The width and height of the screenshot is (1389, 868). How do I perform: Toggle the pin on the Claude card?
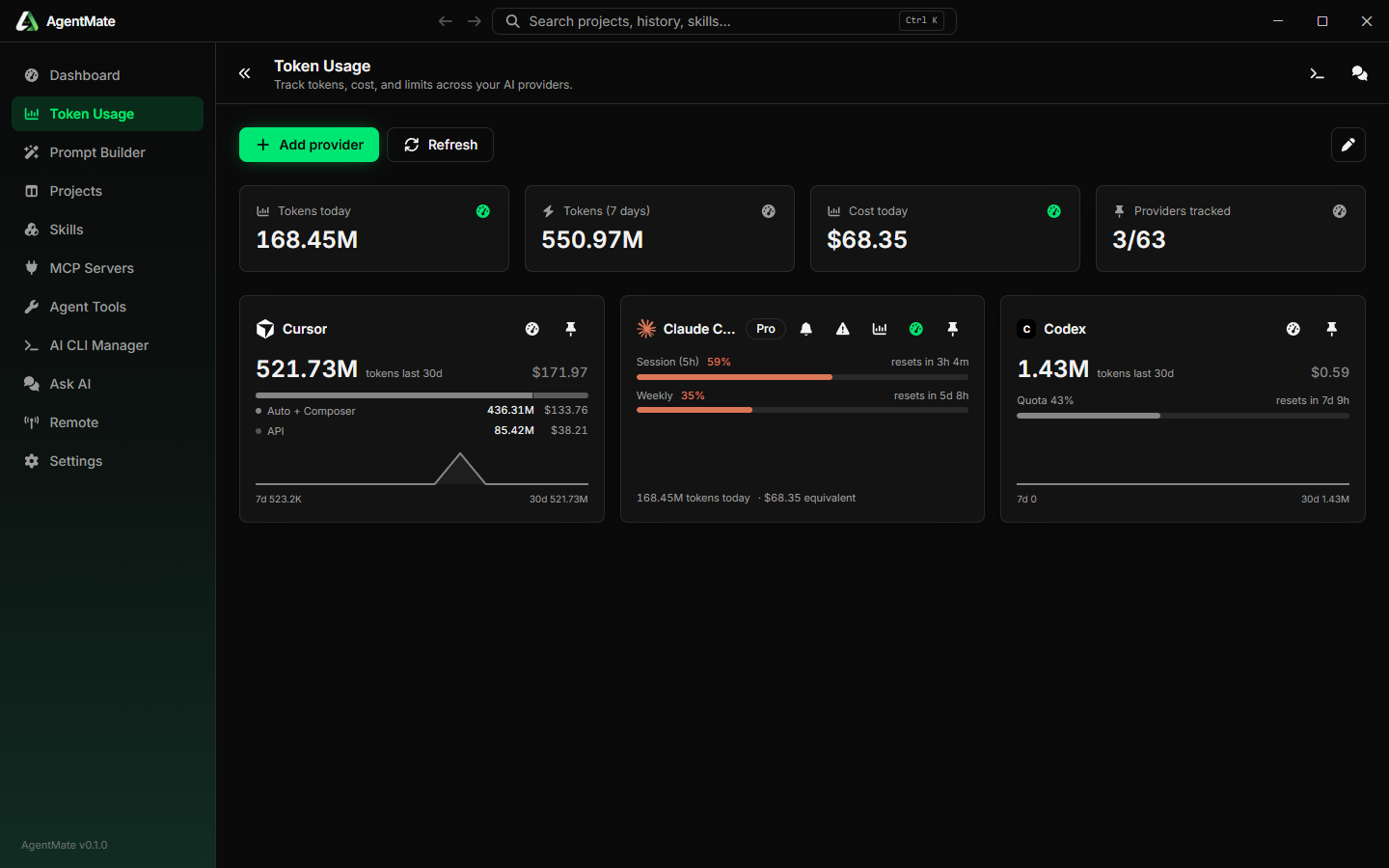pos(953,329)
